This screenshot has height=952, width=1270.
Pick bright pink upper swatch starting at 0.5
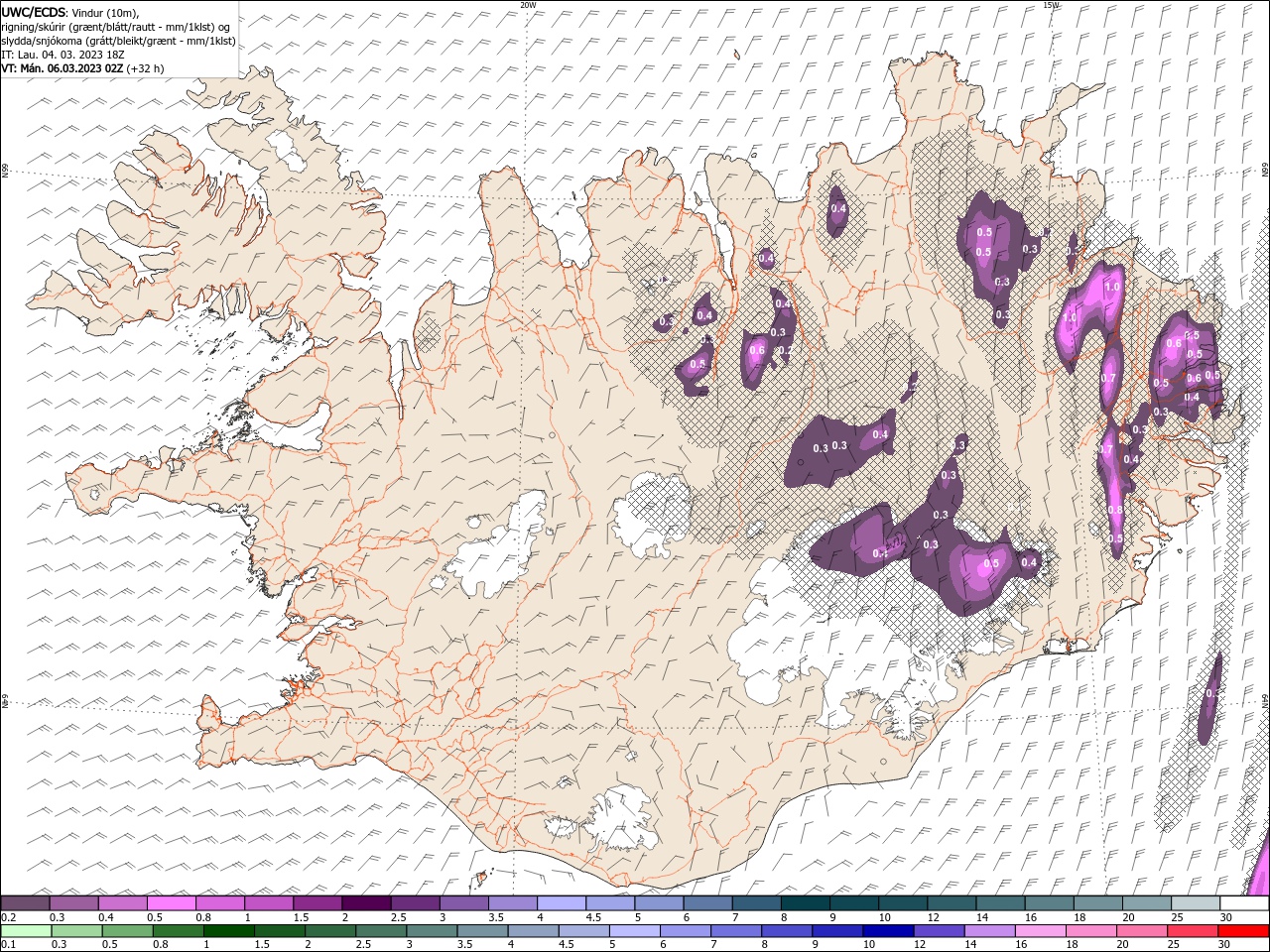click(x=172, y=903)
